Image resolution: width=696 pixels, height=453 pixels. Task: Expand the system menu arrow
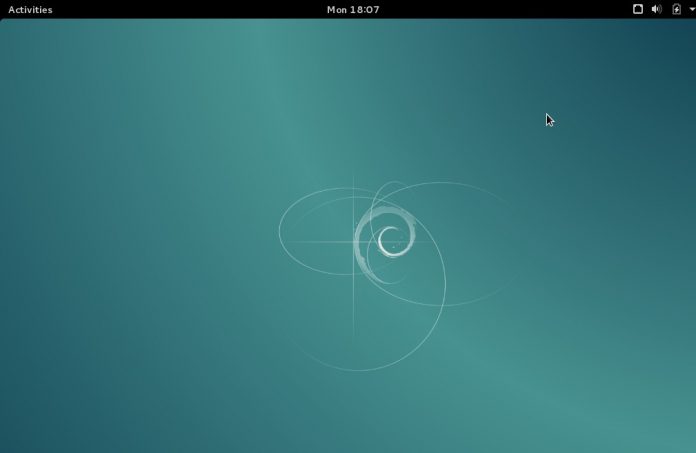pyautogui.click(x=692, y=9)
